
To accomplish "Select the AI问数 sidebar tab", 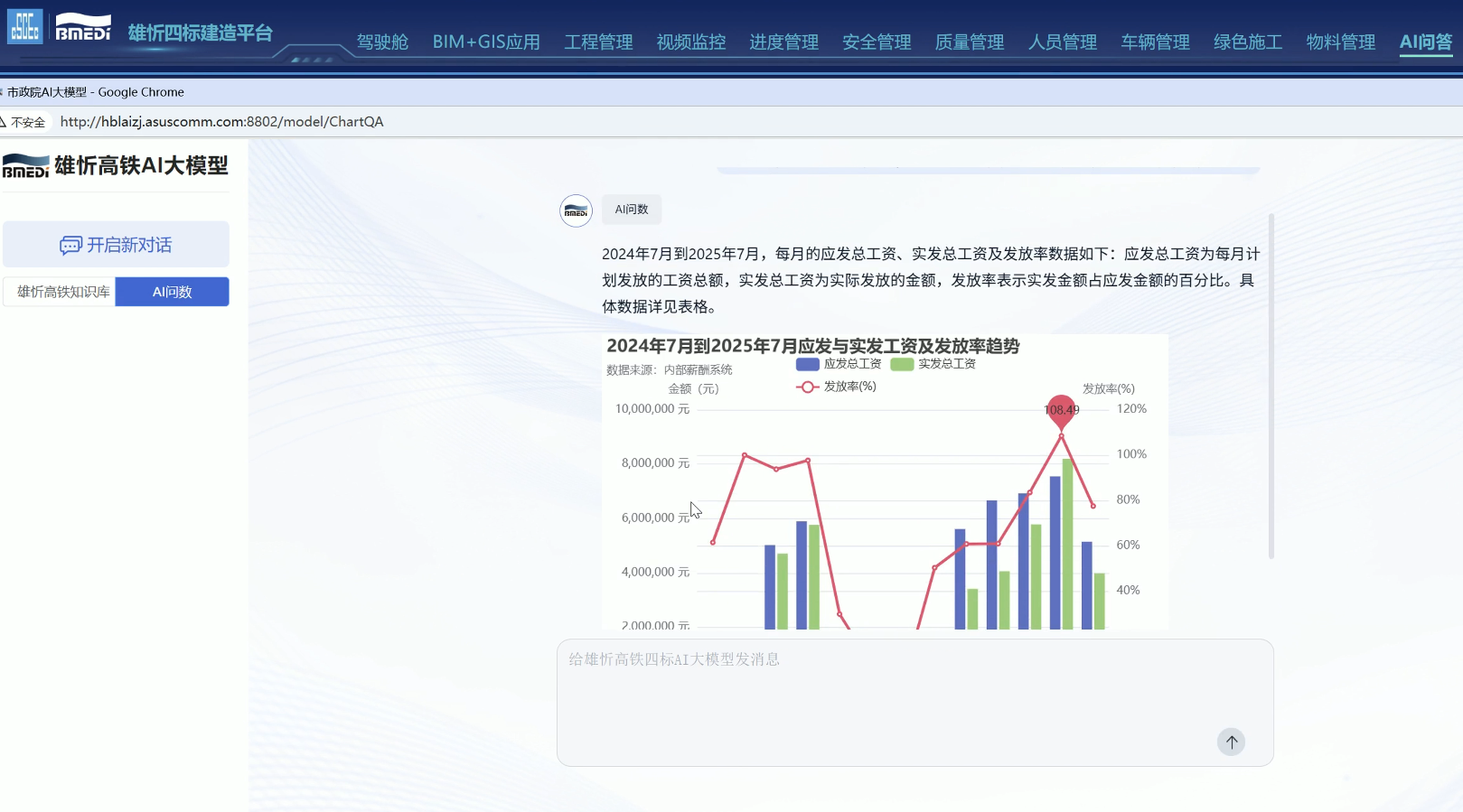I will (172, 292).
